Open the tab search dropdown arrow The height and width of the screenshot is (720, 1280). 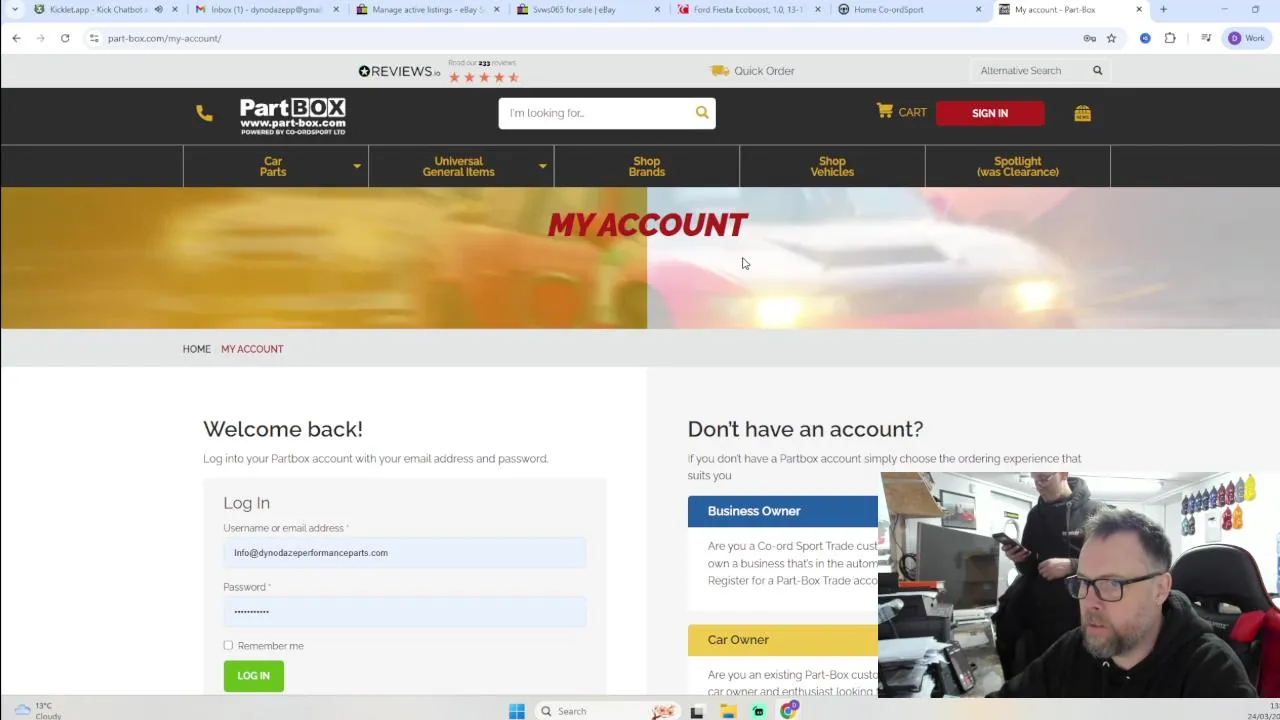tap(14, 9)
